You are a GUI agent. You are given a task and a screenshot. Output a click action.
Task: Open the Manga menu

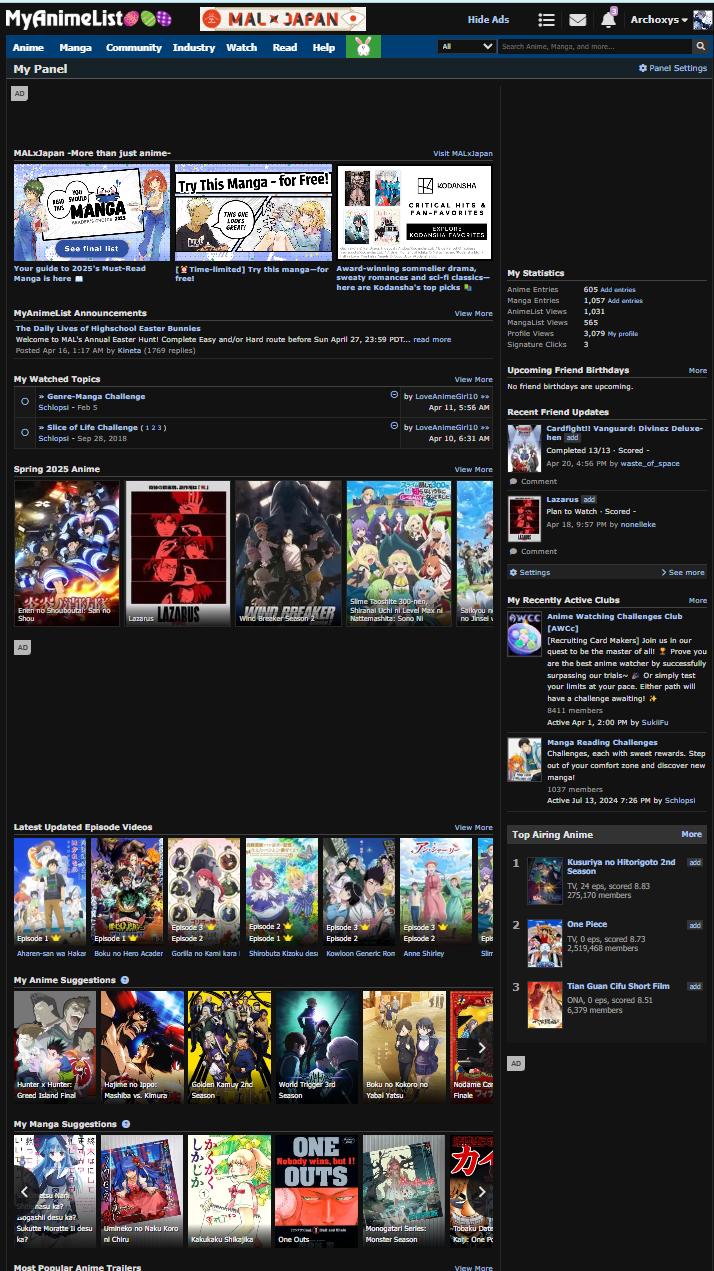coord(75,47)
